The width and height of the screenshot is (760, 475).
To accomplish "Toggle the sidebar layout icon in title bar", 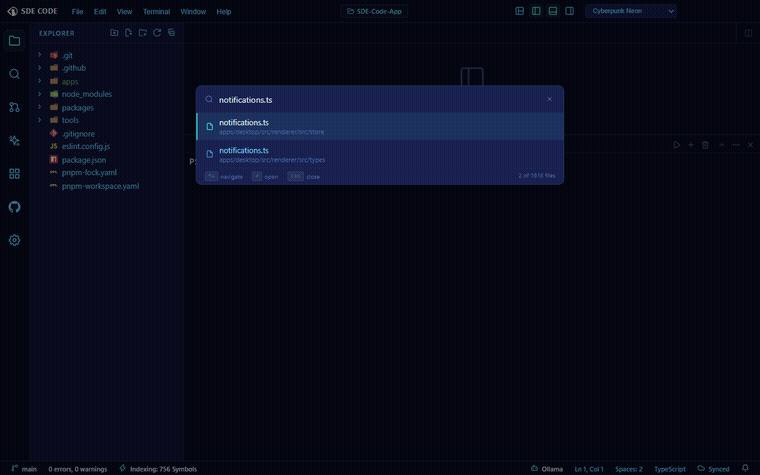I will pos(536,11).
